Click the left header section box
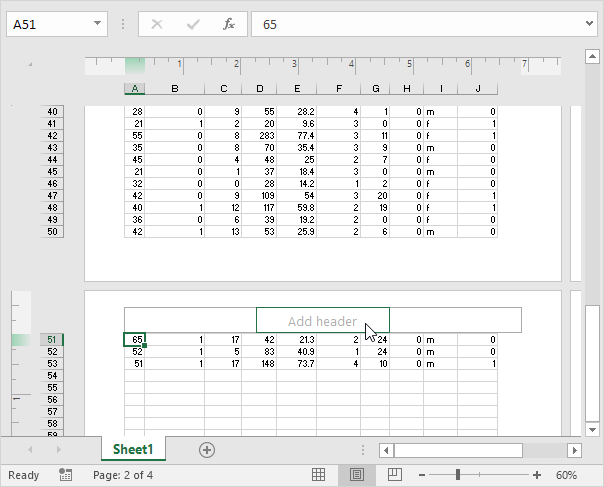This screenshot has width=604, height=487. pos(190,320)
